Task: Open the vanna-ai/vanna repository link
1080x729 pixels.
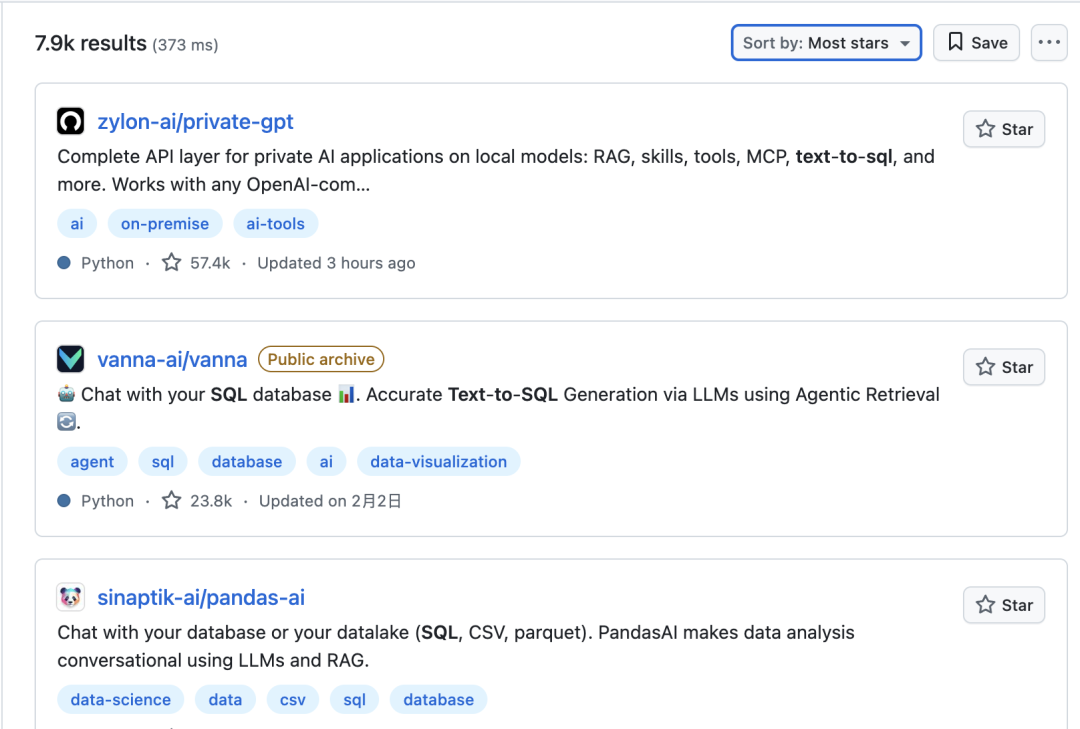Action: pos(172,359)
